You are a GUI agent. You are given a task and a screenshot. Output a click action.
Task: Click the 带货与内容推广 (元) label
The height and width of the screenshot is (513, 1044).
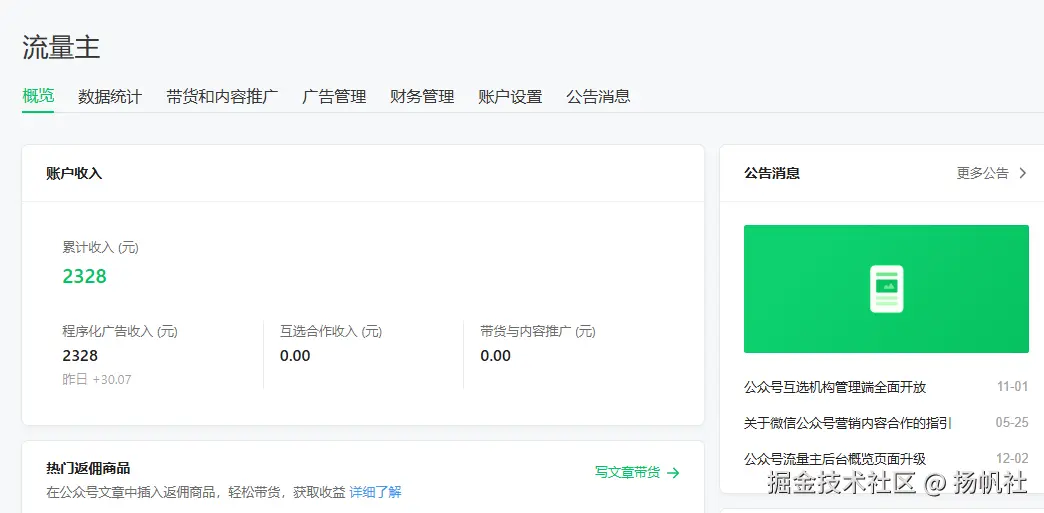pyautogui.click(x=538, y=331)
